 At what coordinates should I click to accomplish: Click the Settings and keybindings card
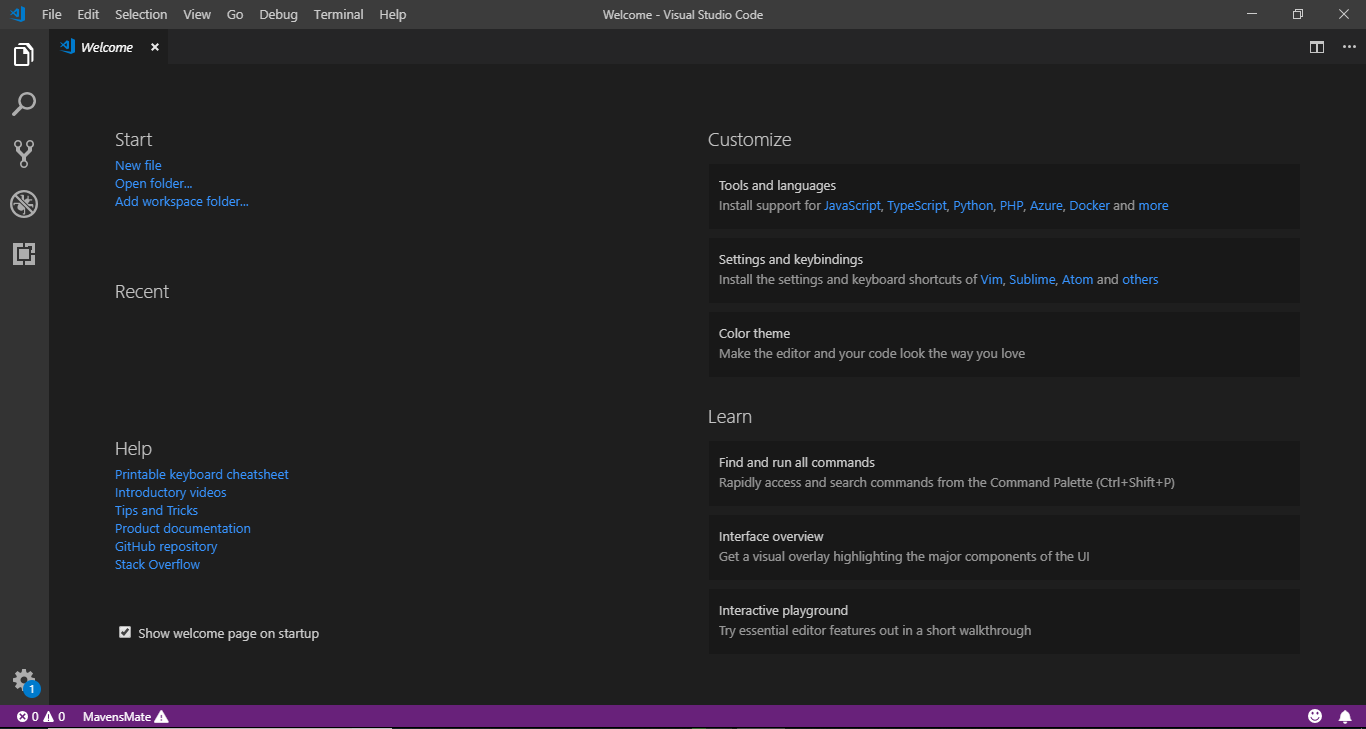[x=1004, y=270]
